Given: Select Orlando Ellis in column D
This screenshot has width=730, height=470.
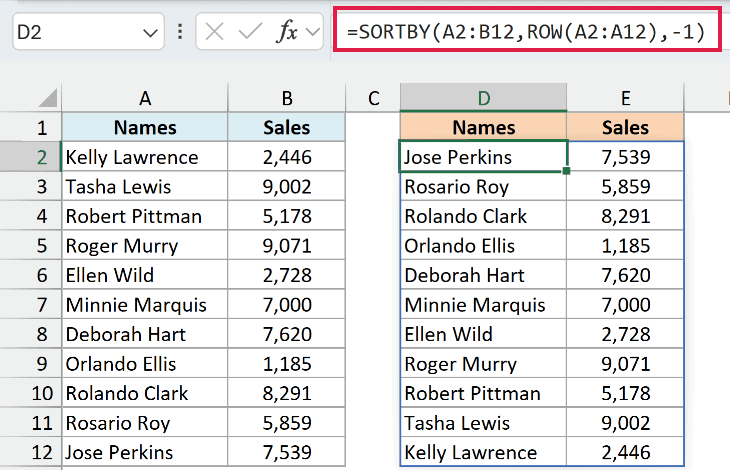Looking at the screenshot, I should click(x=484, y=246).
